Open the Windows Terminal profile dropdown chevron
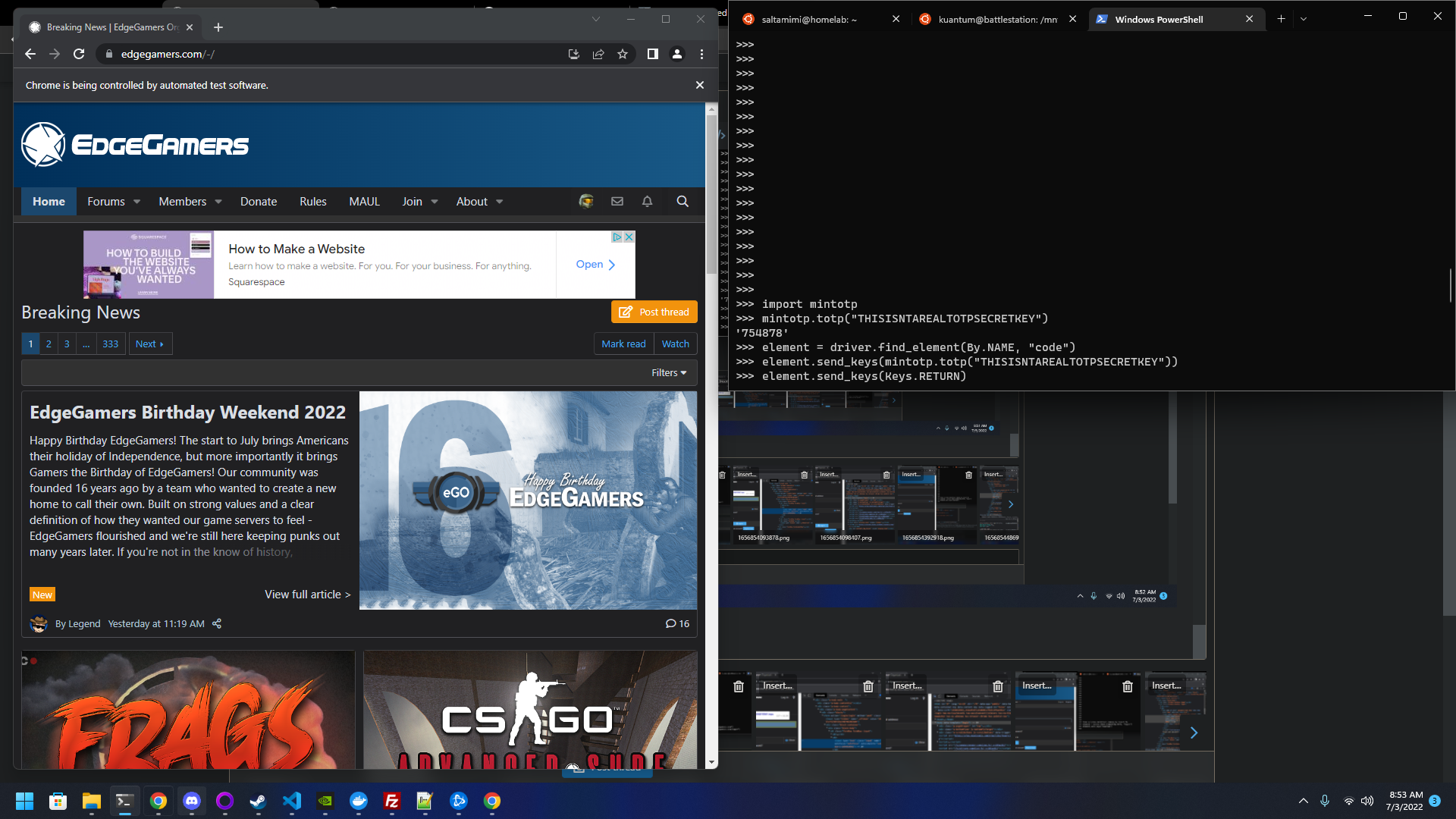This screenshot has width=1456, height=819. pos(1304,19)
